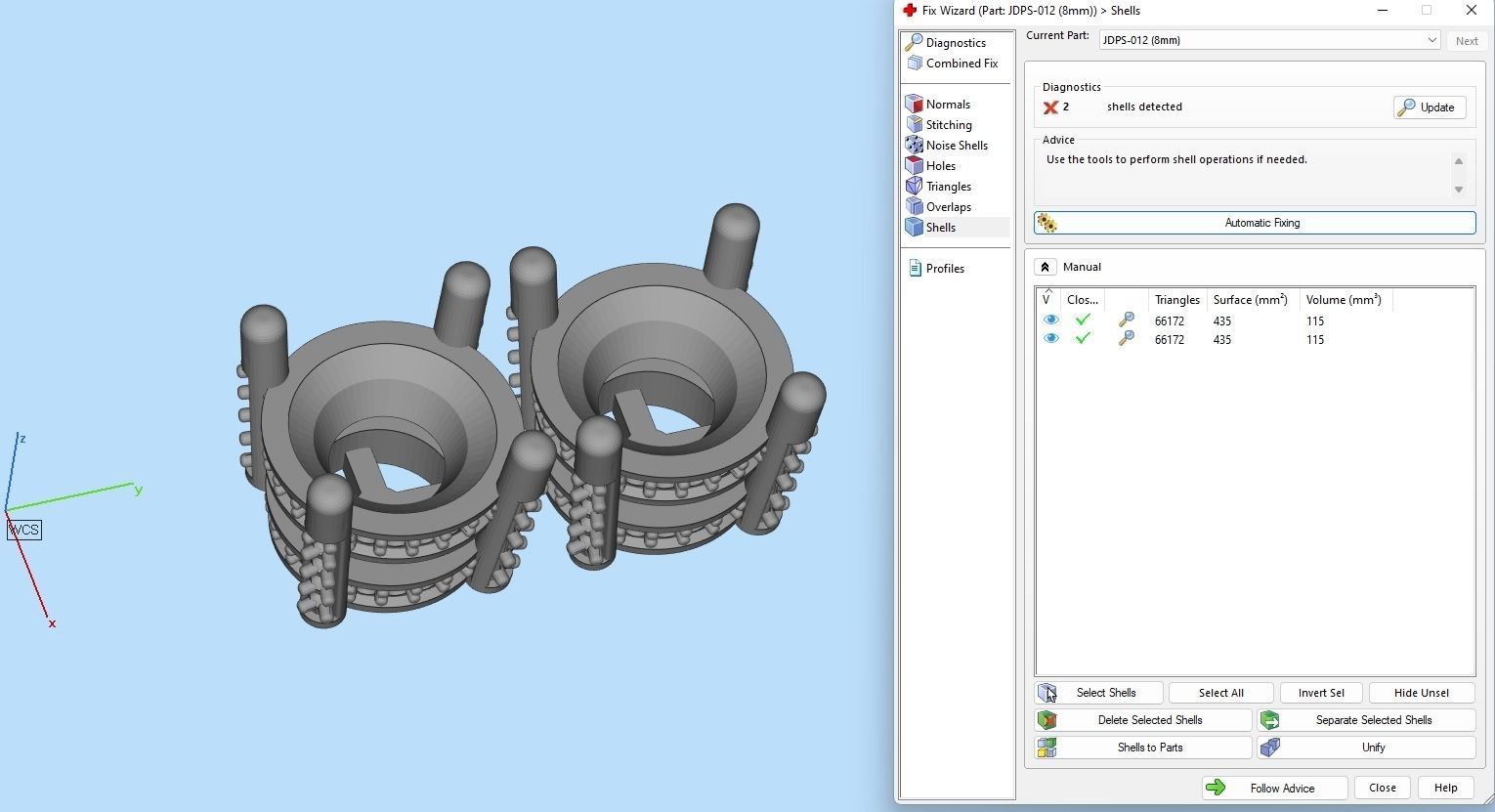
Task: Sort shells by the Triangles column
Action: (x=1177, y=299)
